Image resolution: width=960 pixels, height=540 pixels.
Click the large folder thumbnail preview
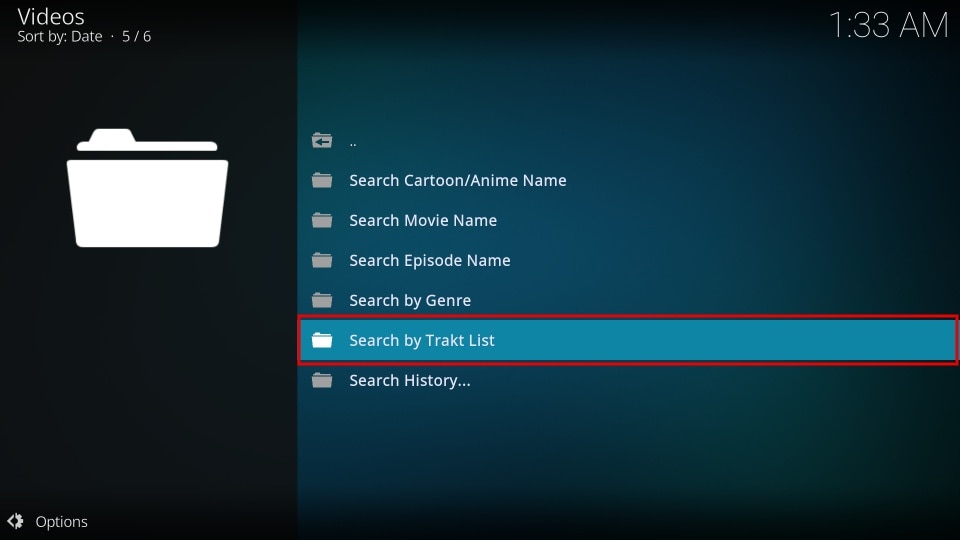(147, 188)
